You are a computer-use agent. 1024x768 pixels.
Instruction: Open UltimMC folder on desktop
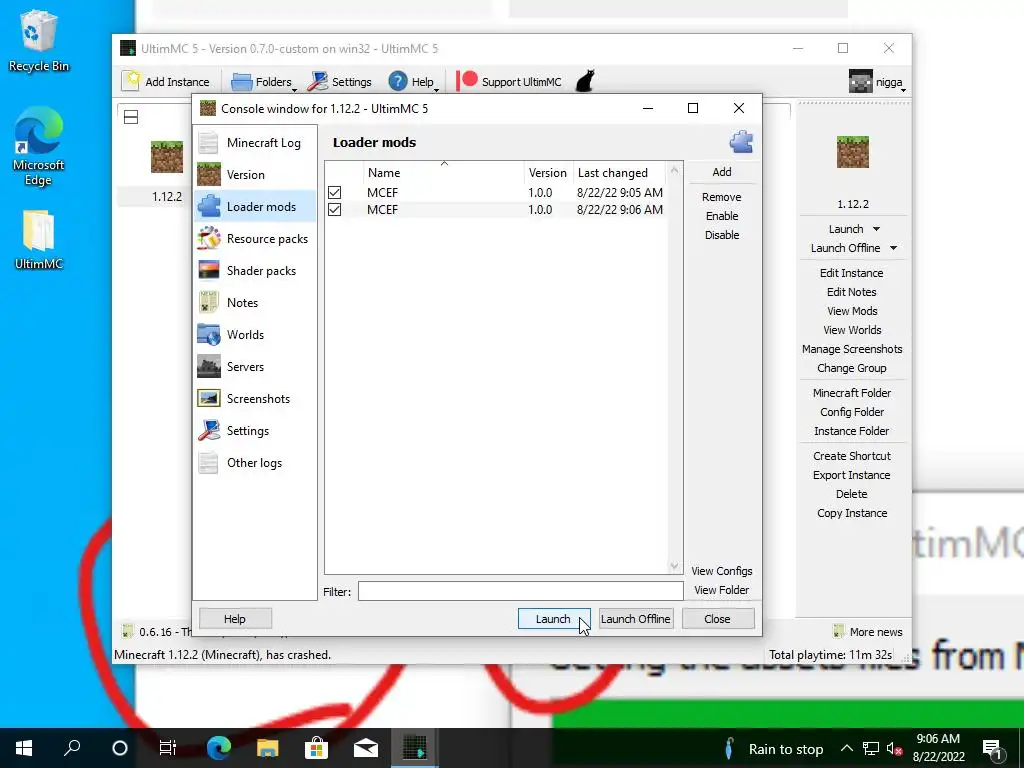(38, 240)
